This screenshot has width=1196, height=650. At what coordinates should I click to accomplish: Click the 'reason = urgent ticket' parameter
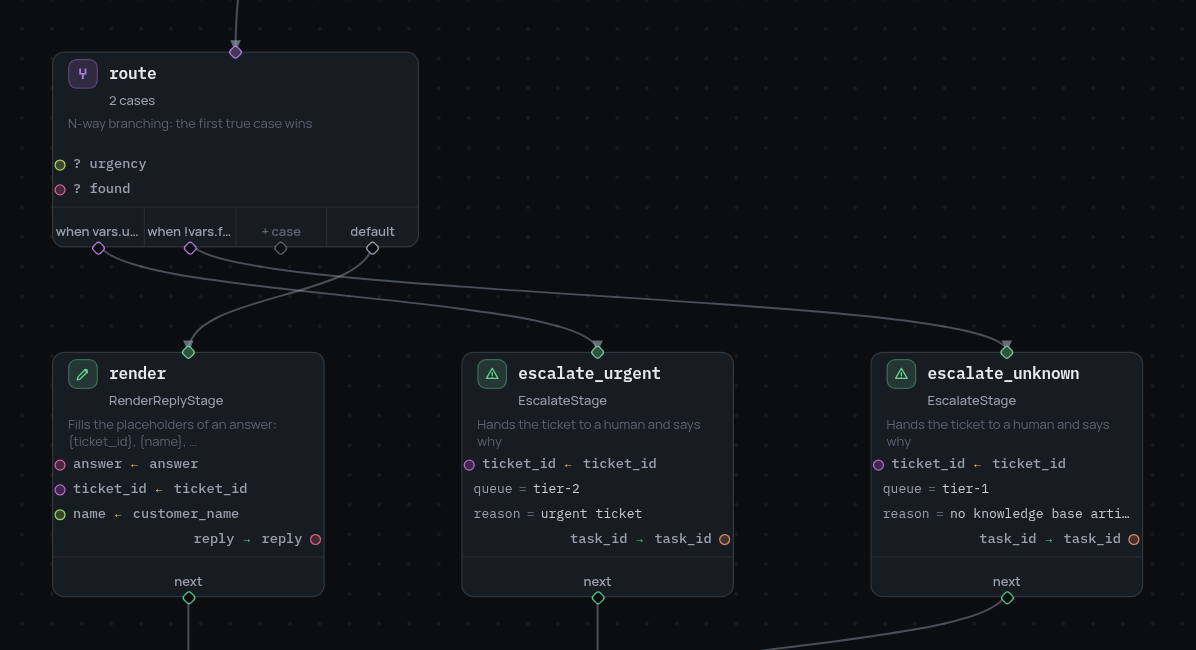coord(558,514)
